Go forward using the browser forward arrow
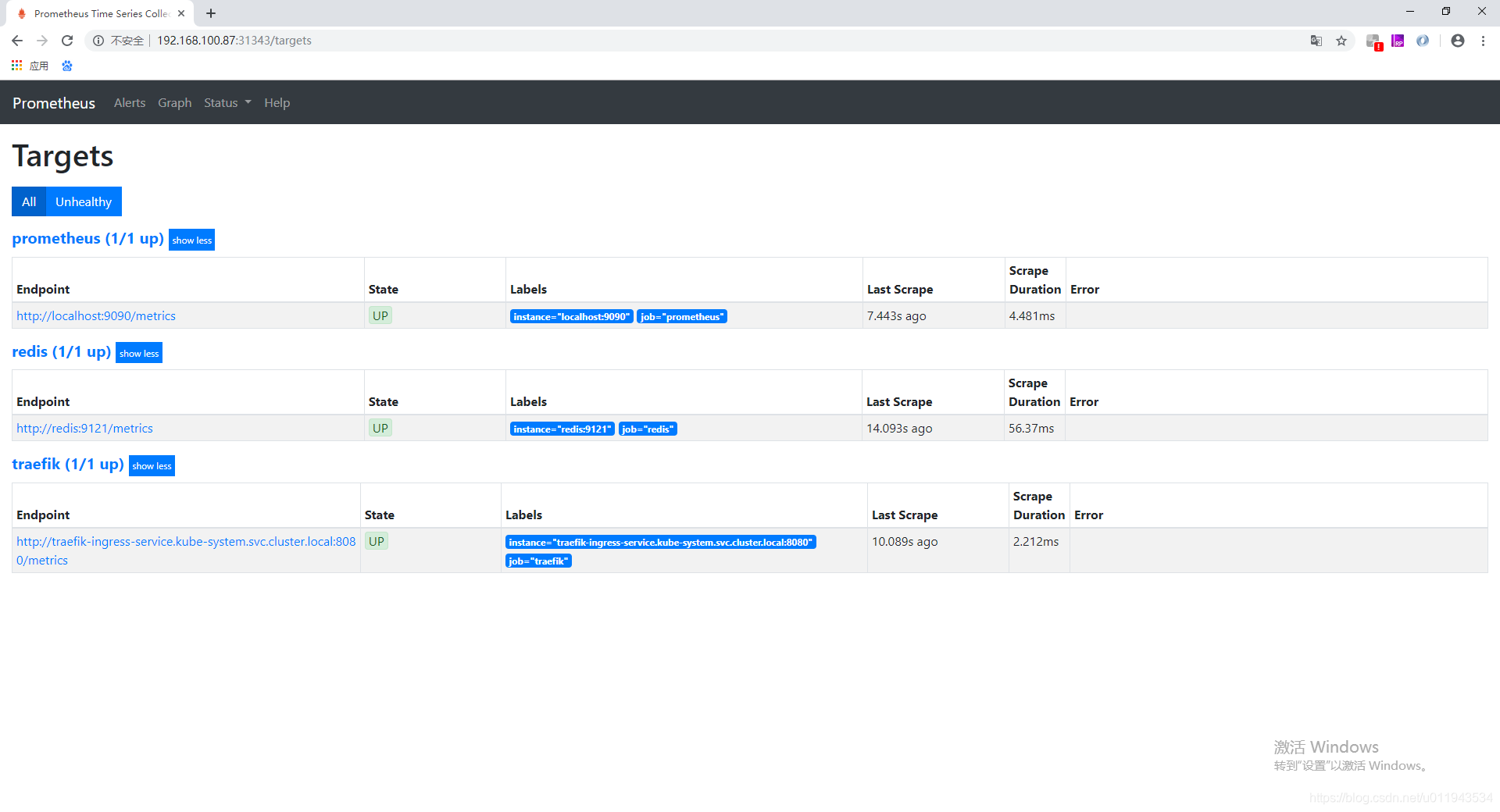This screenshot has width=1500, height=812. point(42,41)
